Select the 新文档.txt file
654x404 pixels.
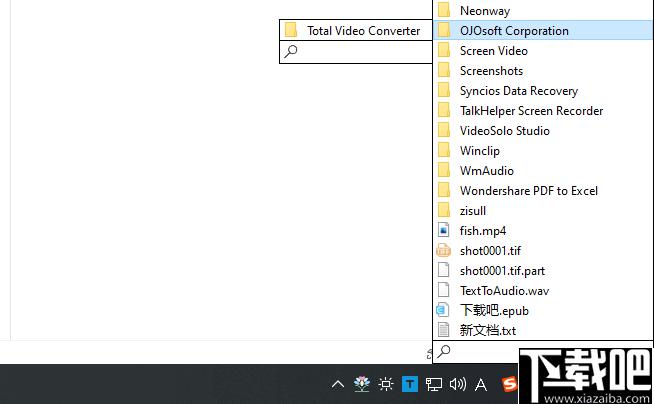pos(543,331)
